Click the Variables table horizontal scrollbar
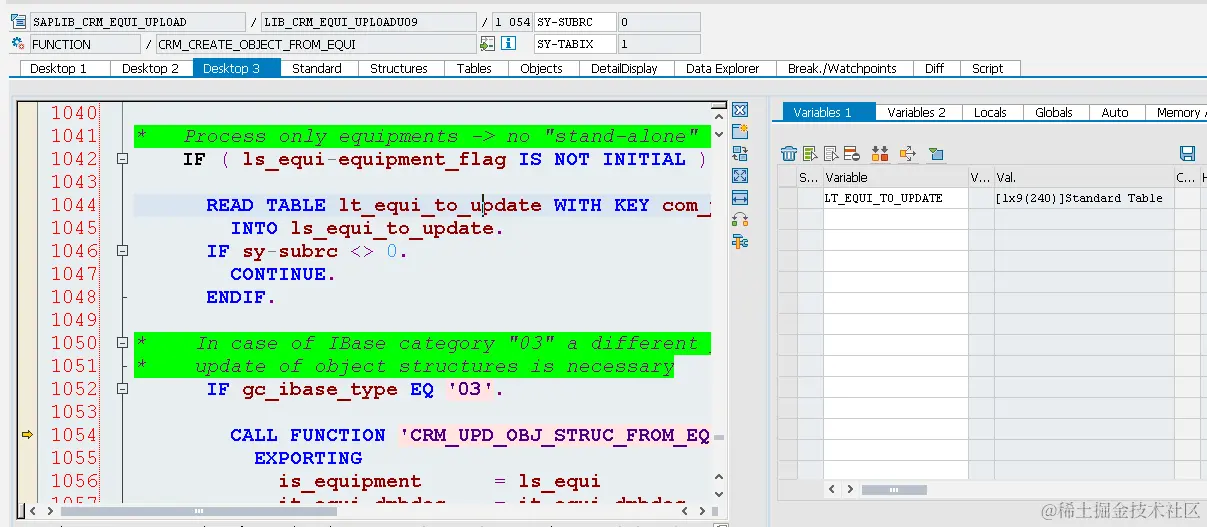The image size is (1207, 527). 894,490
